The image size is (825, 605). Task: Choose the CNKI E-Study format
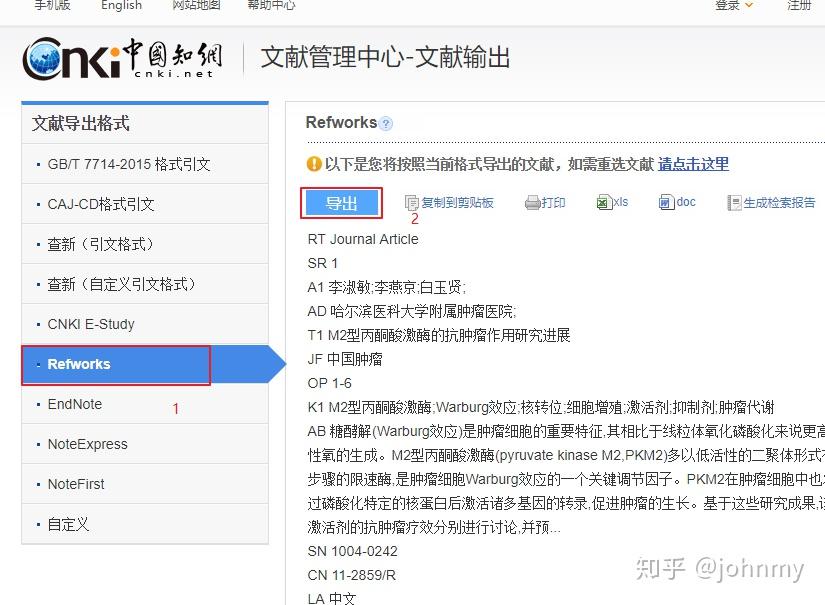pyautogui.click(x=90, y=324)
